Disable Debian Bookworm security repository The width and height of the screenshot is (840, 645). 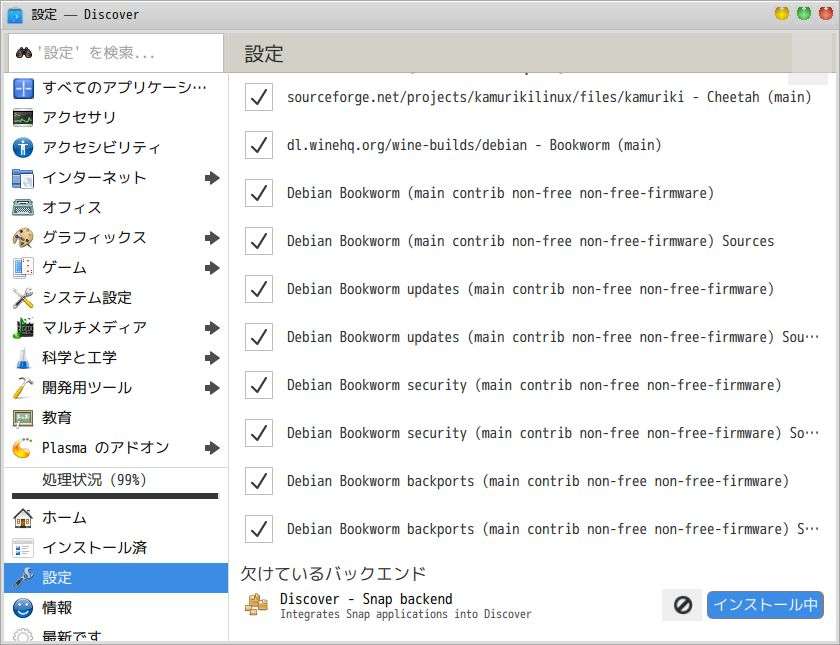pyautogui.click(x=259, y=385)
